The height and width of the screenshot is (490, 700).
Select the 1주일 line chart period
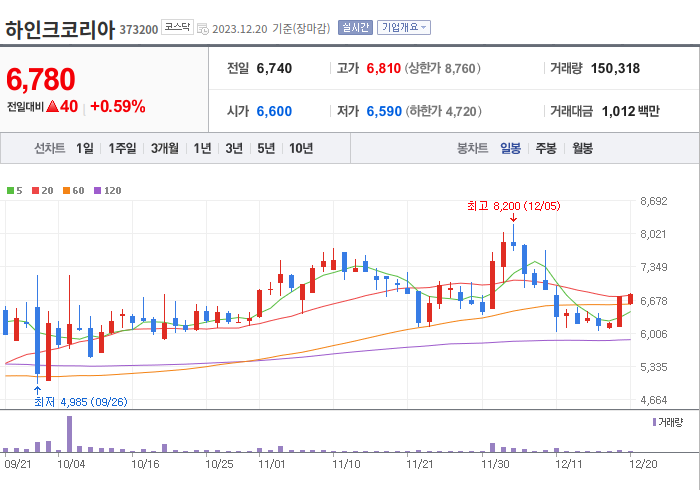click(122, 148)
